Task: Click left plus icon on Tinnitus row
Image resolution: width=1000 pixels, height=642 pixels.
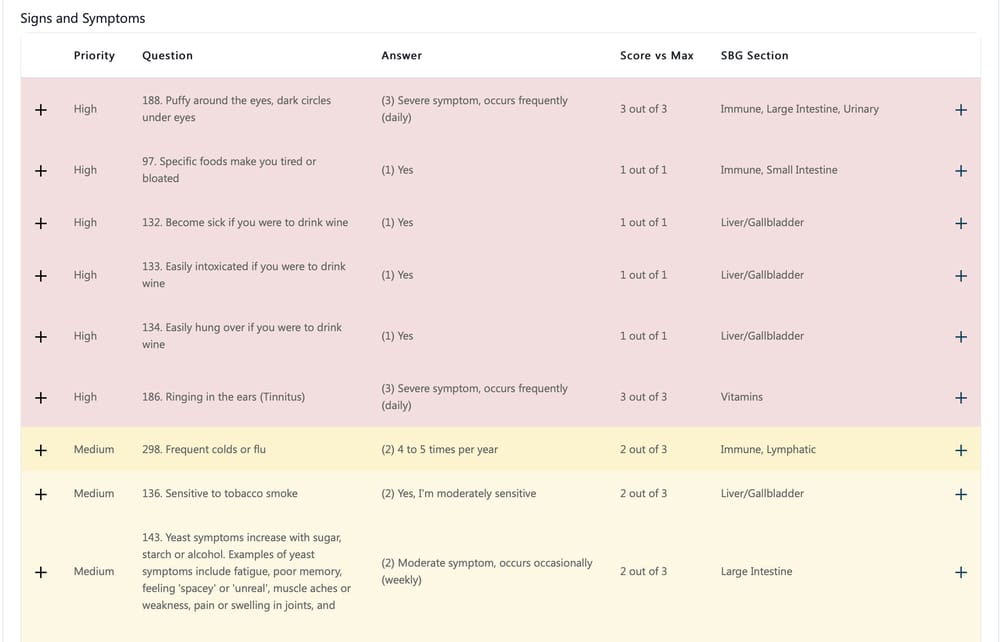Action: [41, 398]
